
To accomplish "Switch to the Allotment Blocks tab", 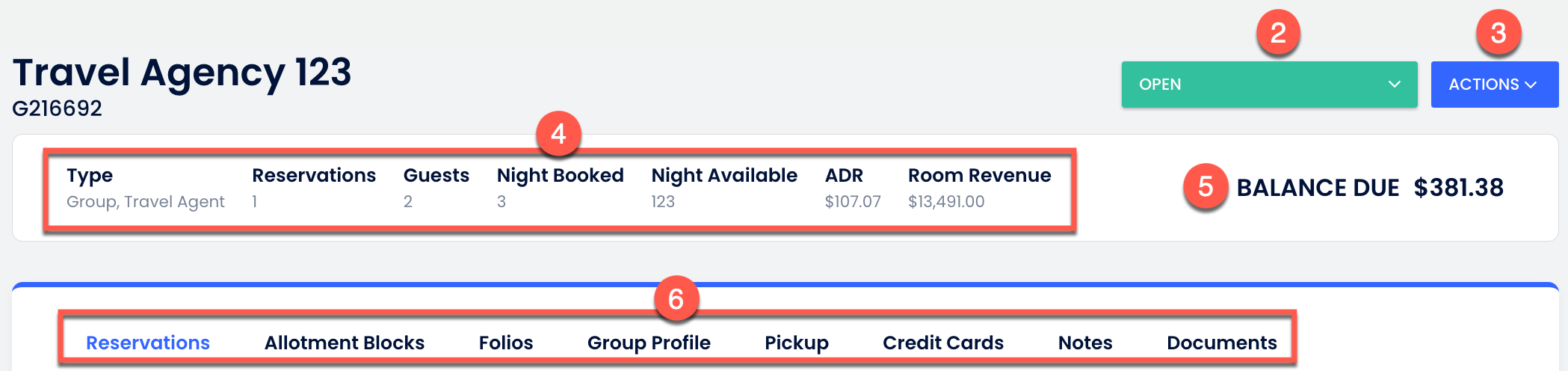I will coord(345,343).
